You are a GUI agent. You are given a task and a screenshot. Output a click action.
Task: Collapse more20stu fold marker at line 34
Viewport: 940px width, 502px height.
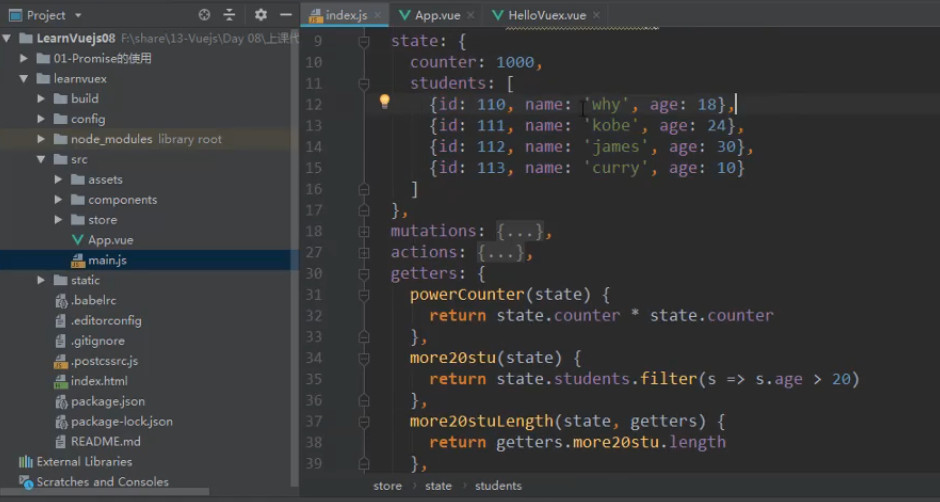click(364, 358)
